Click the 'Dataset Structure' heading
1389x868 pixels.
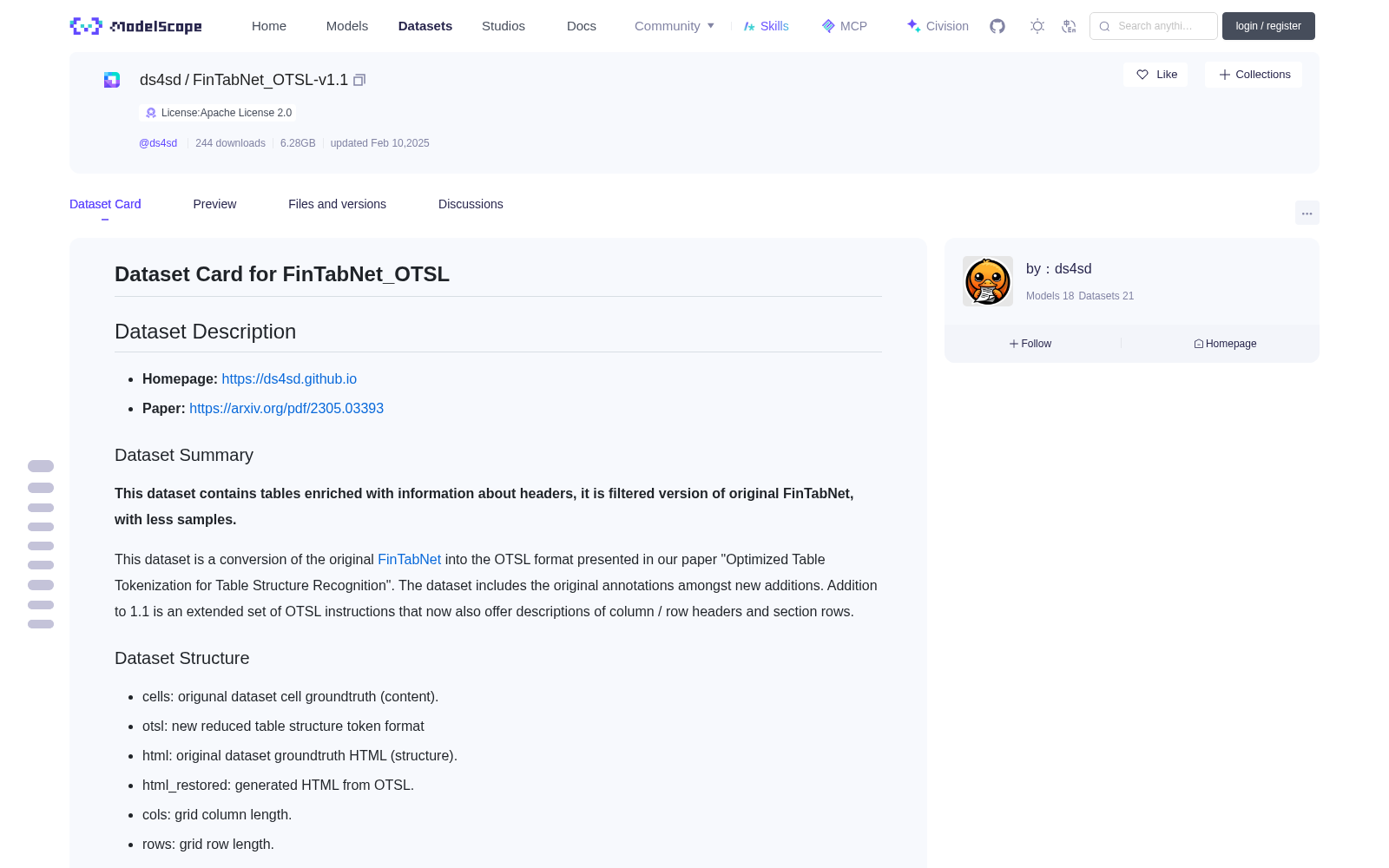[181, 659]
